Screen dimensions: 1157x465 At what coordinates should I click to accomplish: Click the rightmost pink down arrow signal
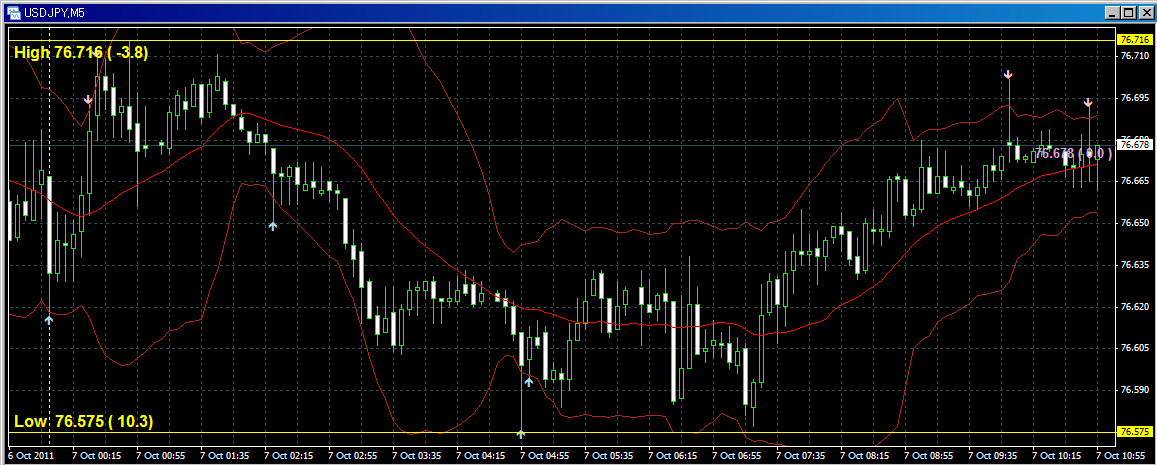pos(1089,103)
